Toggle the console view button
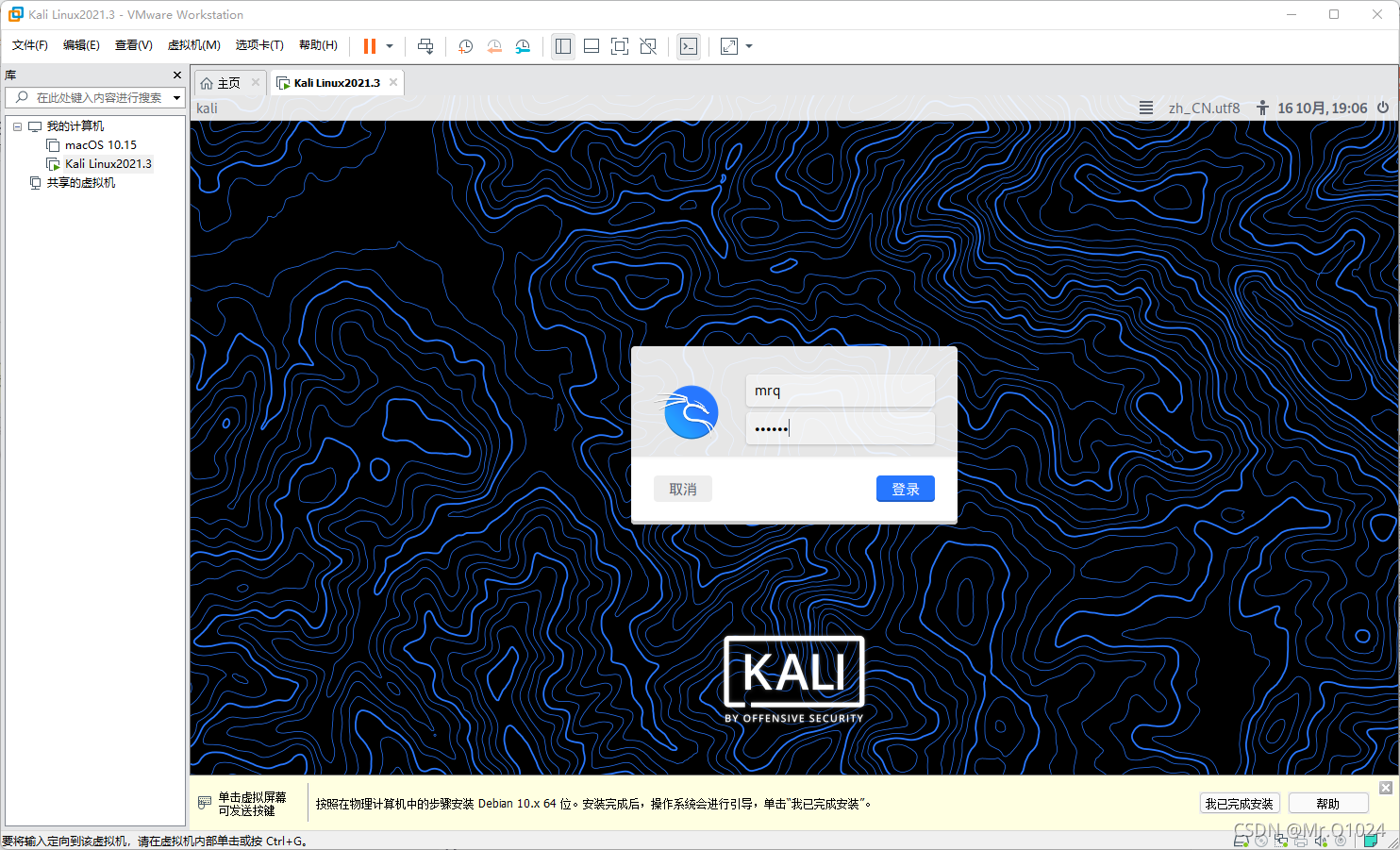This screenshot has height=850, width=1400. 689,46
